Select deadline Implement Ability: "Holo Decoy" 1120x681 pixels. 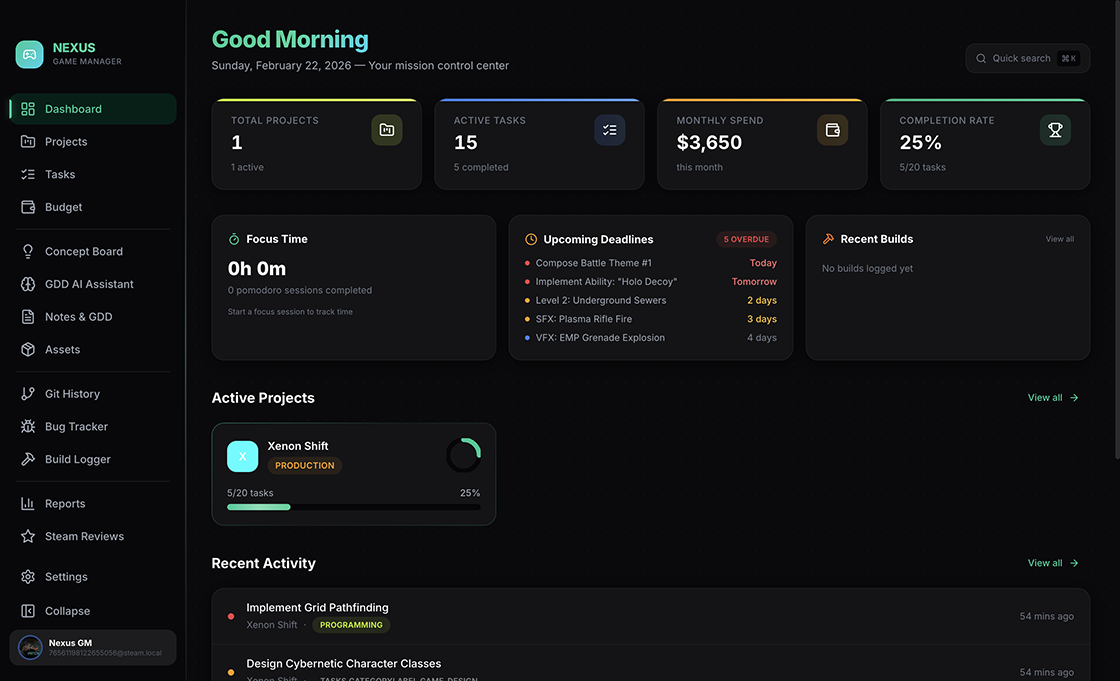click(x=651, y=282)
